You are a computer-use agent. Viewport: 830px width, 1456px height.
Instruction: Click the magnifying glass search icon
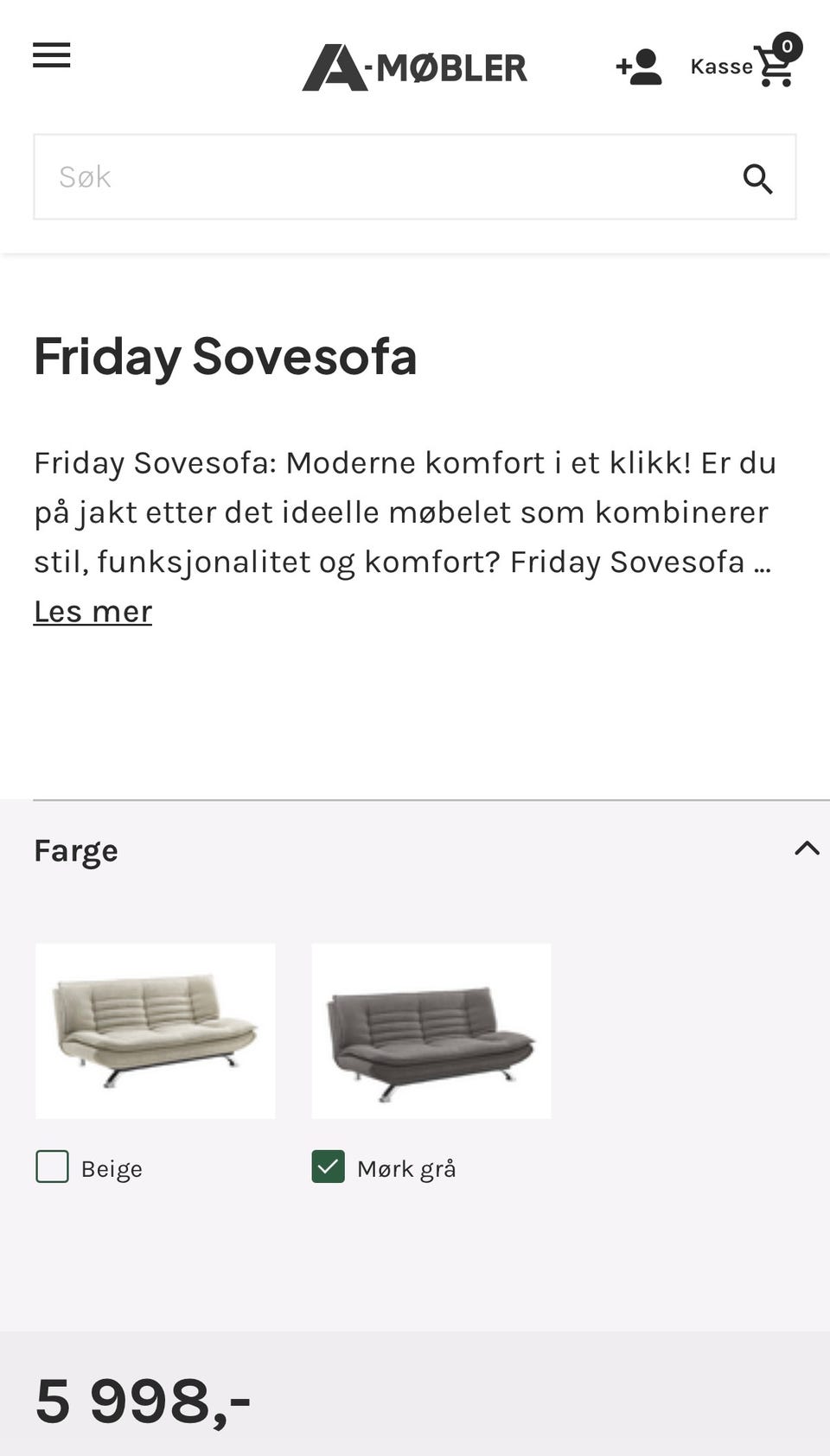coord(758,178)
